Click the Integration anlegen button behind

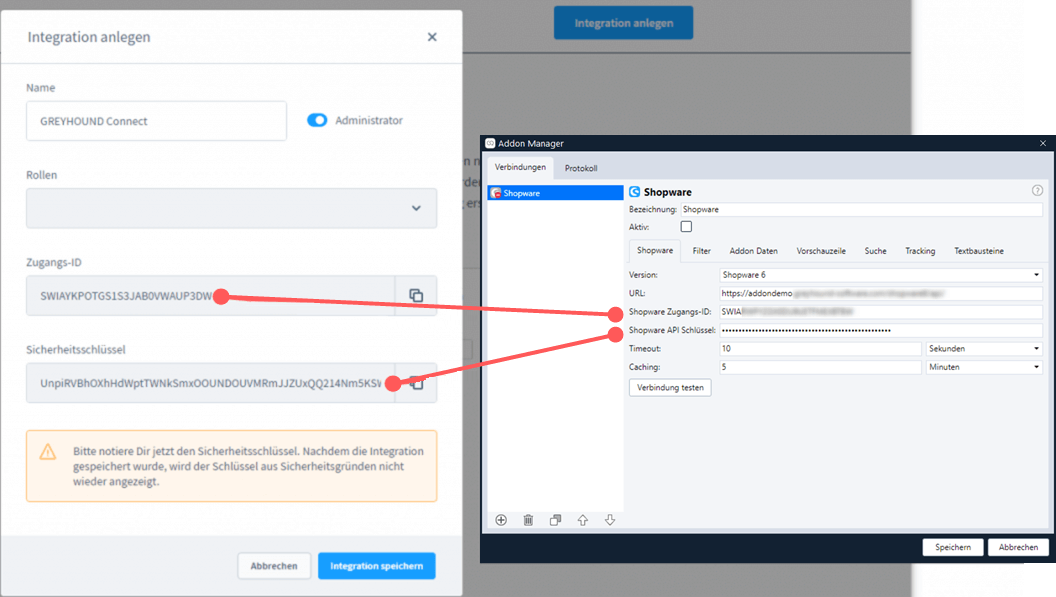coord(624,23)
